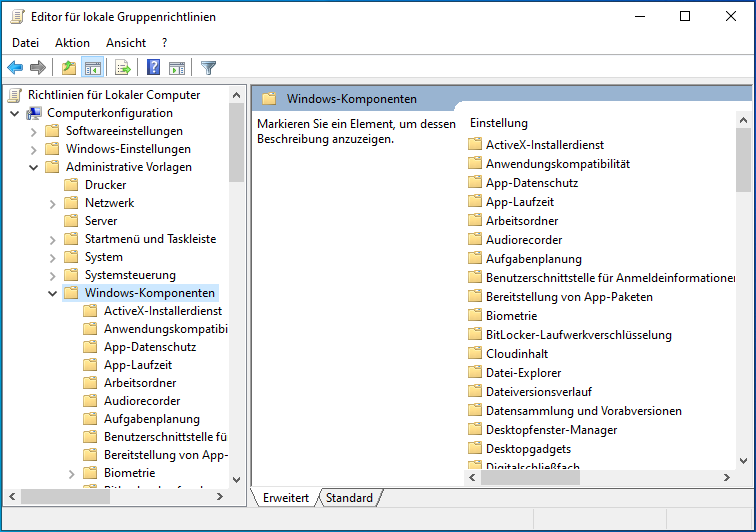This screenshot has width=756, height=532.
Task: Collapse the Windows-Komponenten tree node
Action: (53, 293)
